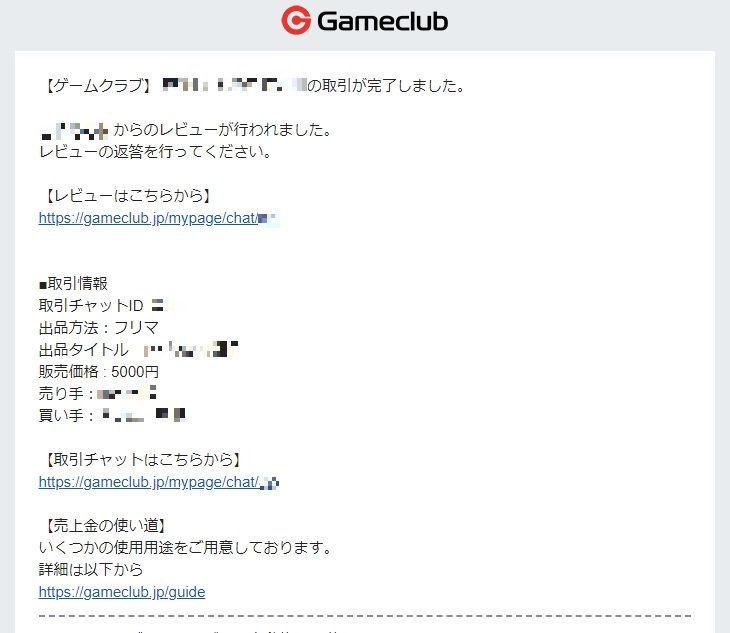The width and height of the screenshot is (730, 633).
Task: Click the 出品方法：フリマ line
Action: [x=99, y=328]
